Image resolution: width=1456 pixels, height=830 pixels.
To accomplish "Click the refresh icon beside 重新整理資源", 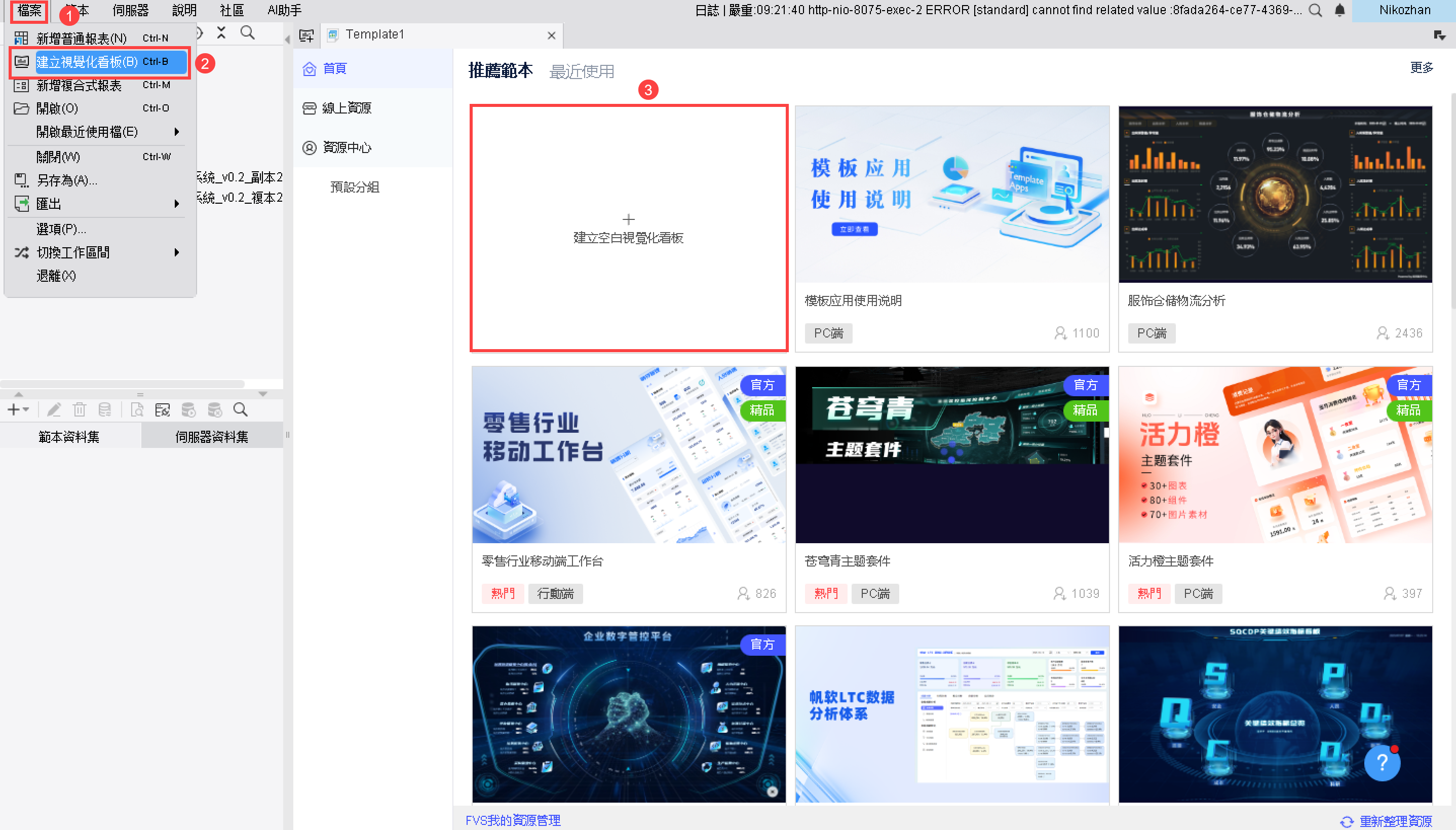I will 1347,821.
